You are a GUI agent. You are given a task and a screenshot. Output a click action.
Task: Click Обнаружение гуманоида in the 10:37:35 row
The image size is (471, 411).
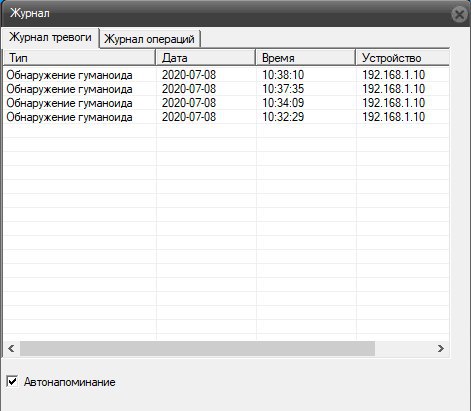click(x=69, y=89)
